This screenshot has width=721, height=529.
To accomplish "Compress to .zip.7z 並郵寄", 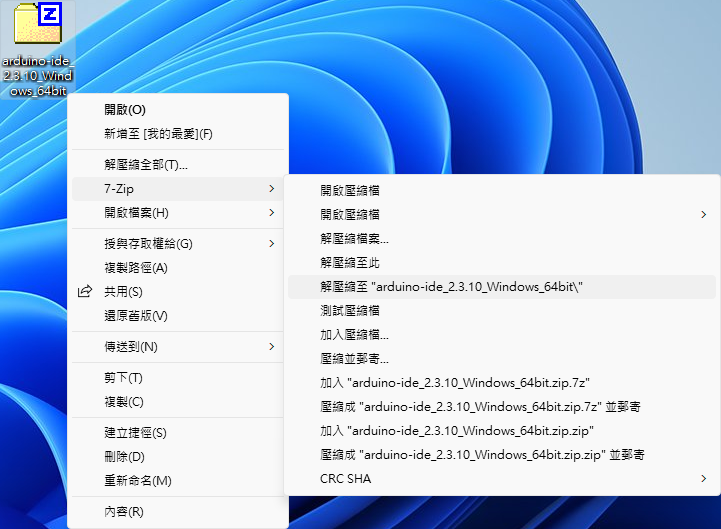I will [502, 407].
